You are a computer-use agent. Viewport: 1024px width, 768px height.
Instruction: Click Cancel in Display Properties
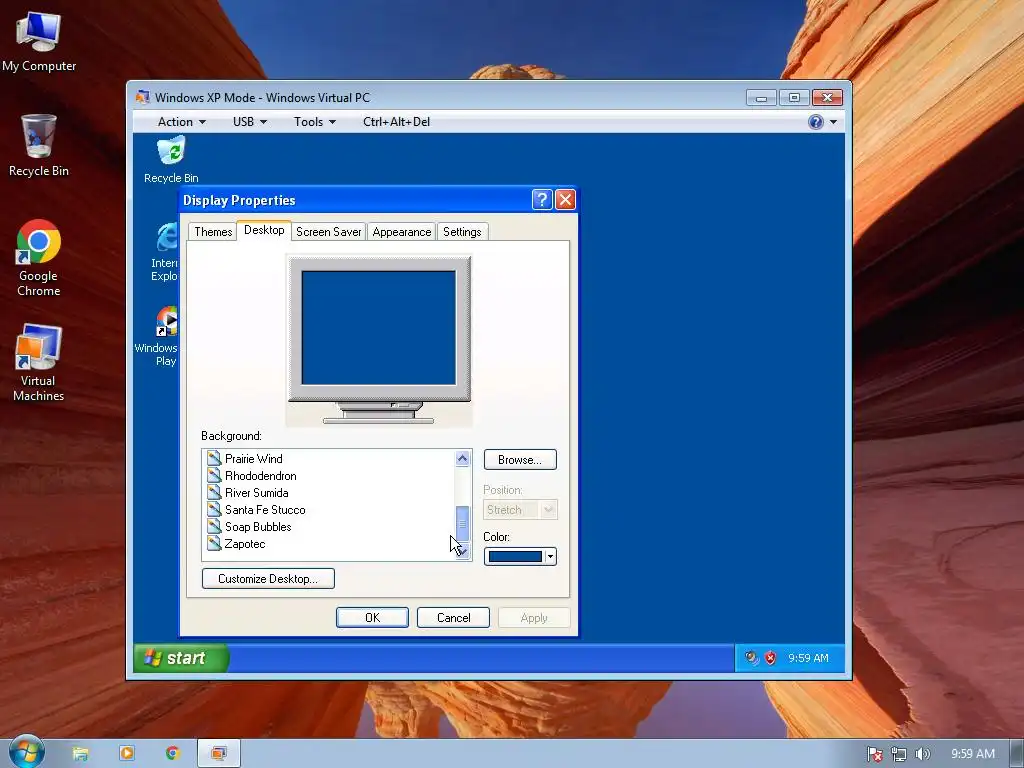click(x=453, y=618)
